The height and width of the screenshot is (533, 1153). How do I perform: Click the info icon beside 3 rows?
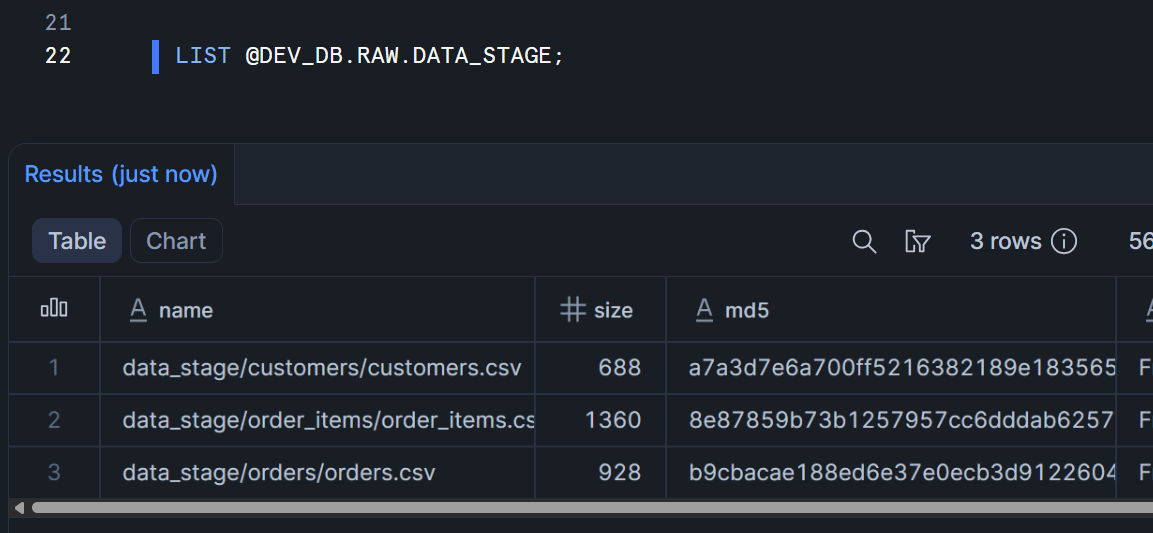[1064, 241]
